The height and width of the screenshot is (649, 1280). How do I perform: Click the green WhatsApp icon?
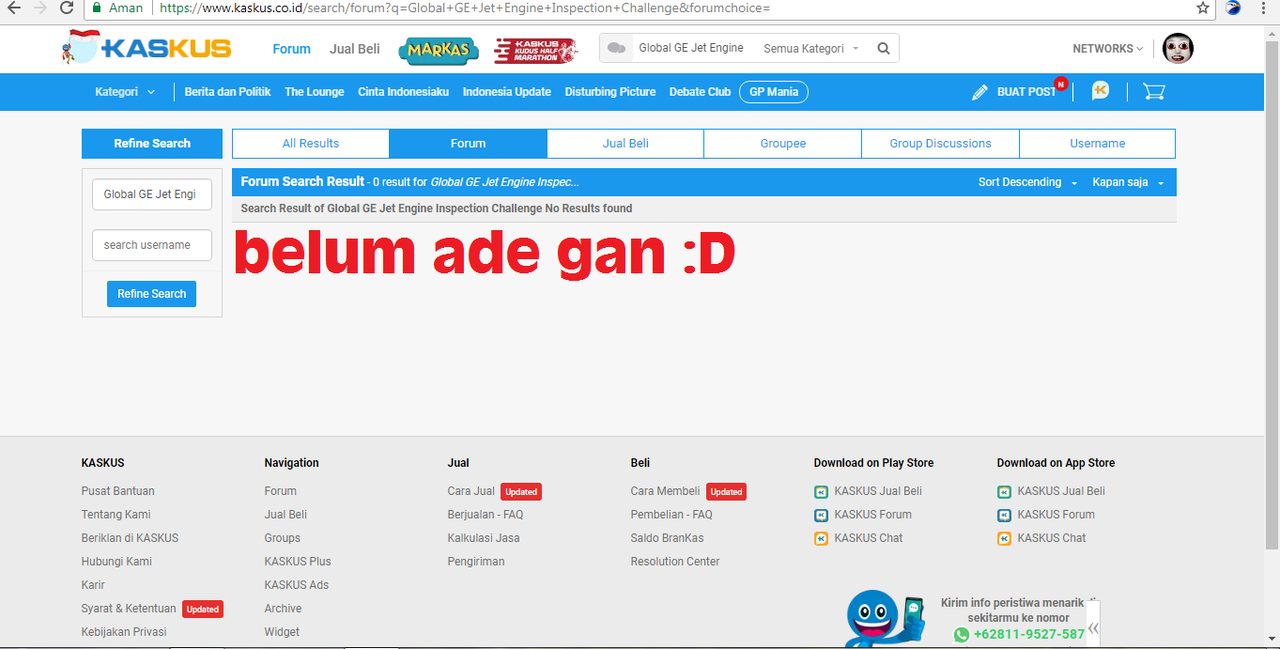pos(962,634)
